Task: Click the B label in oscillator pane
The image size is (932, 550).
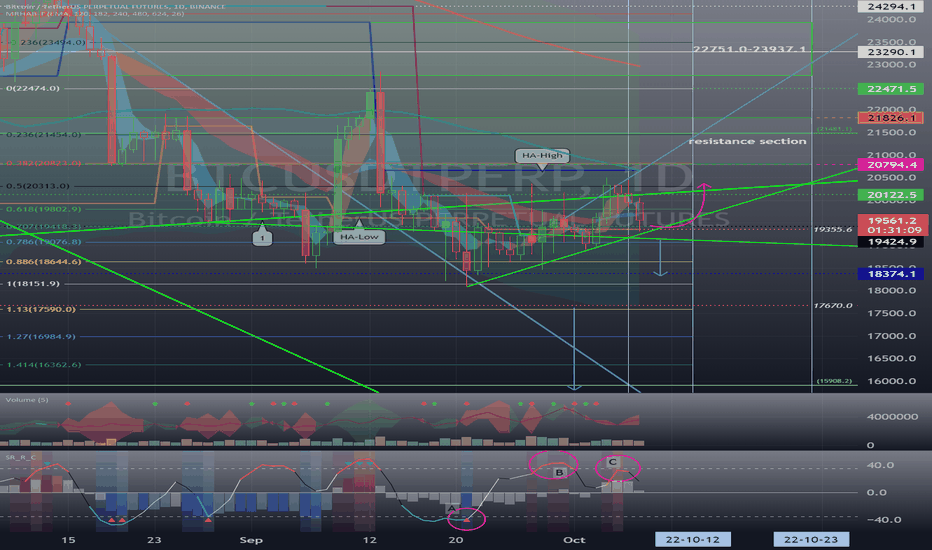Action: [x=559, y=472]
